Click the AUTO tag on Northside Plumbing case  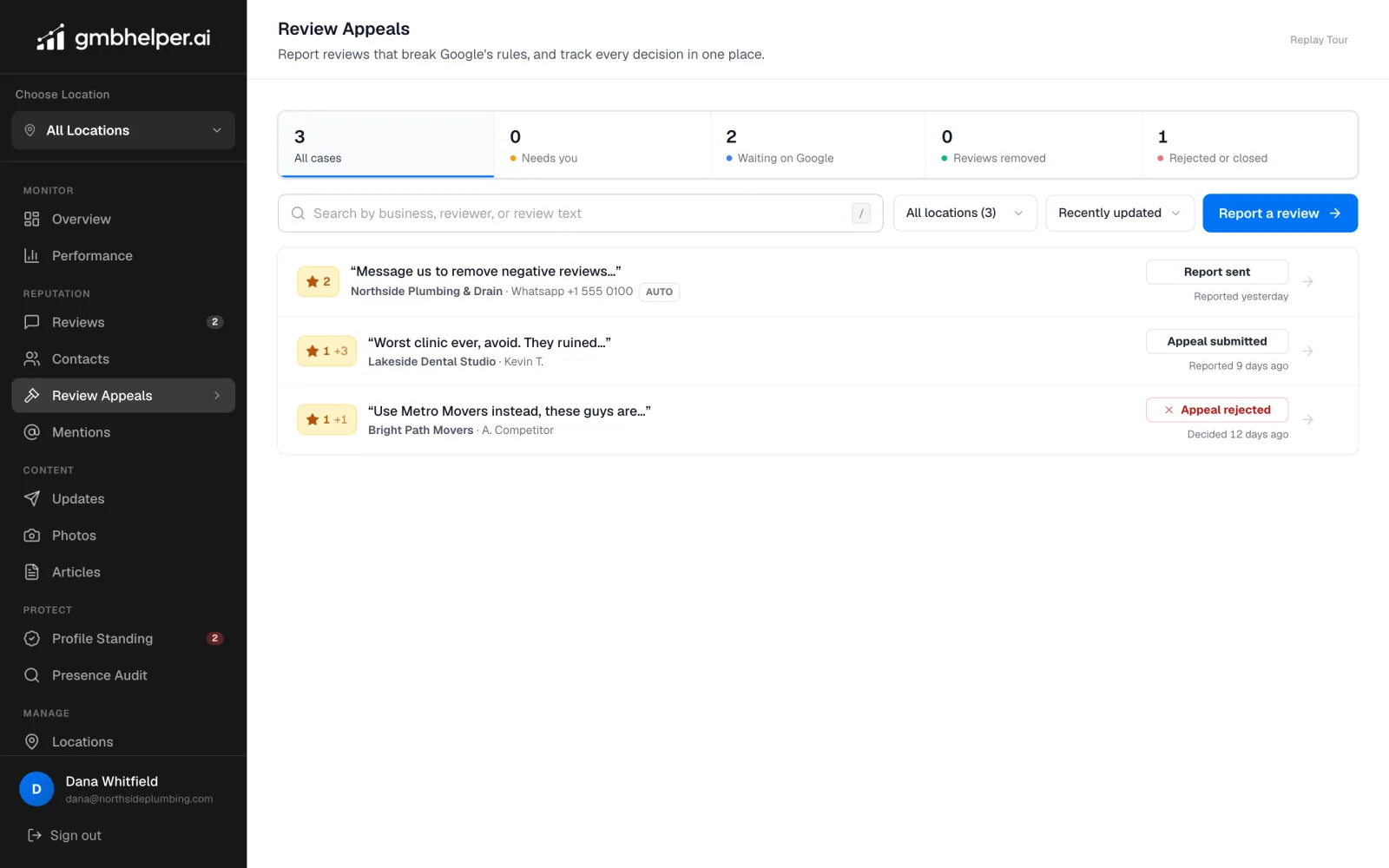tap(659, 292)
